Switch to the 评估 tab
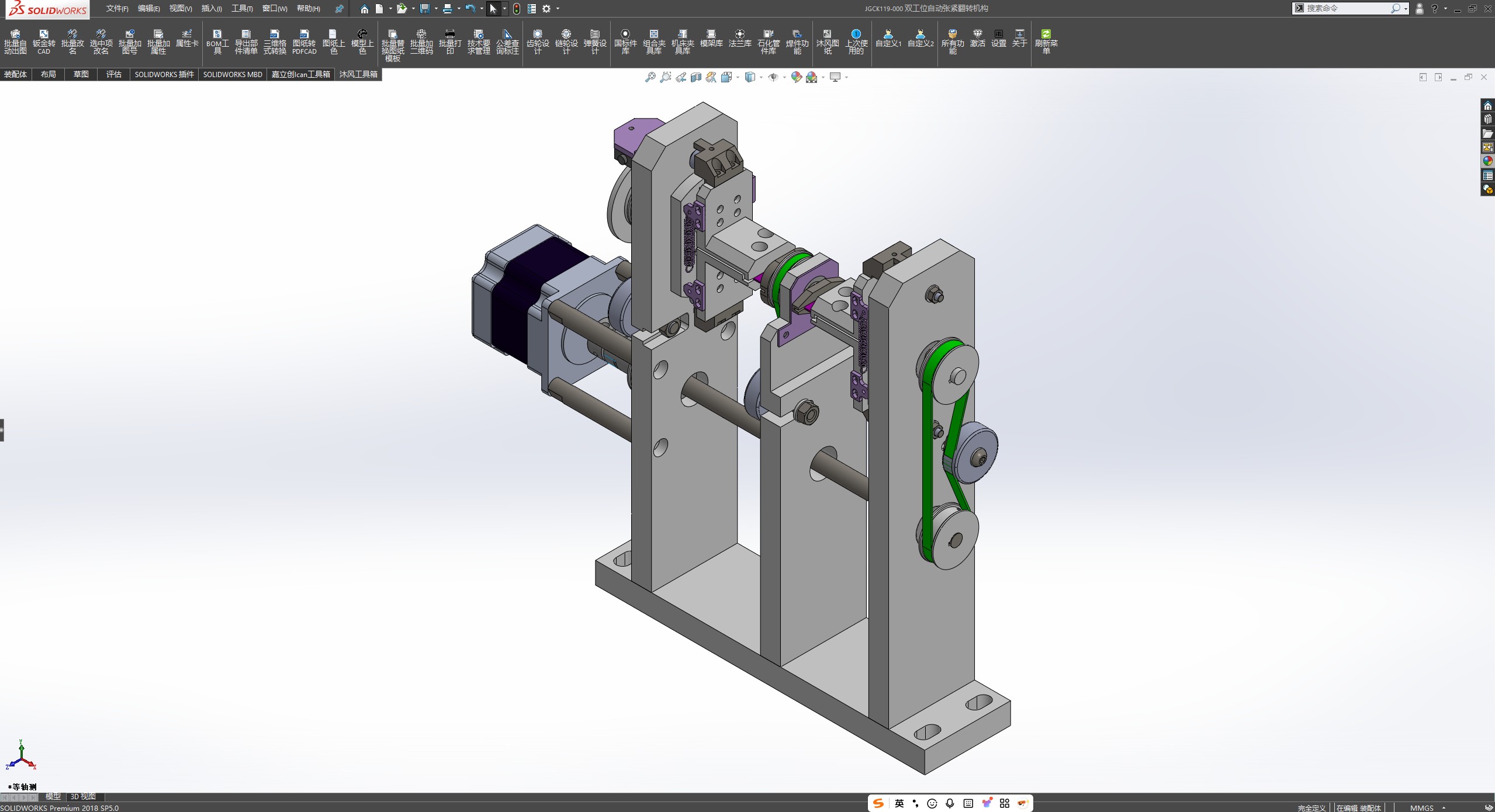 point(113,74)
